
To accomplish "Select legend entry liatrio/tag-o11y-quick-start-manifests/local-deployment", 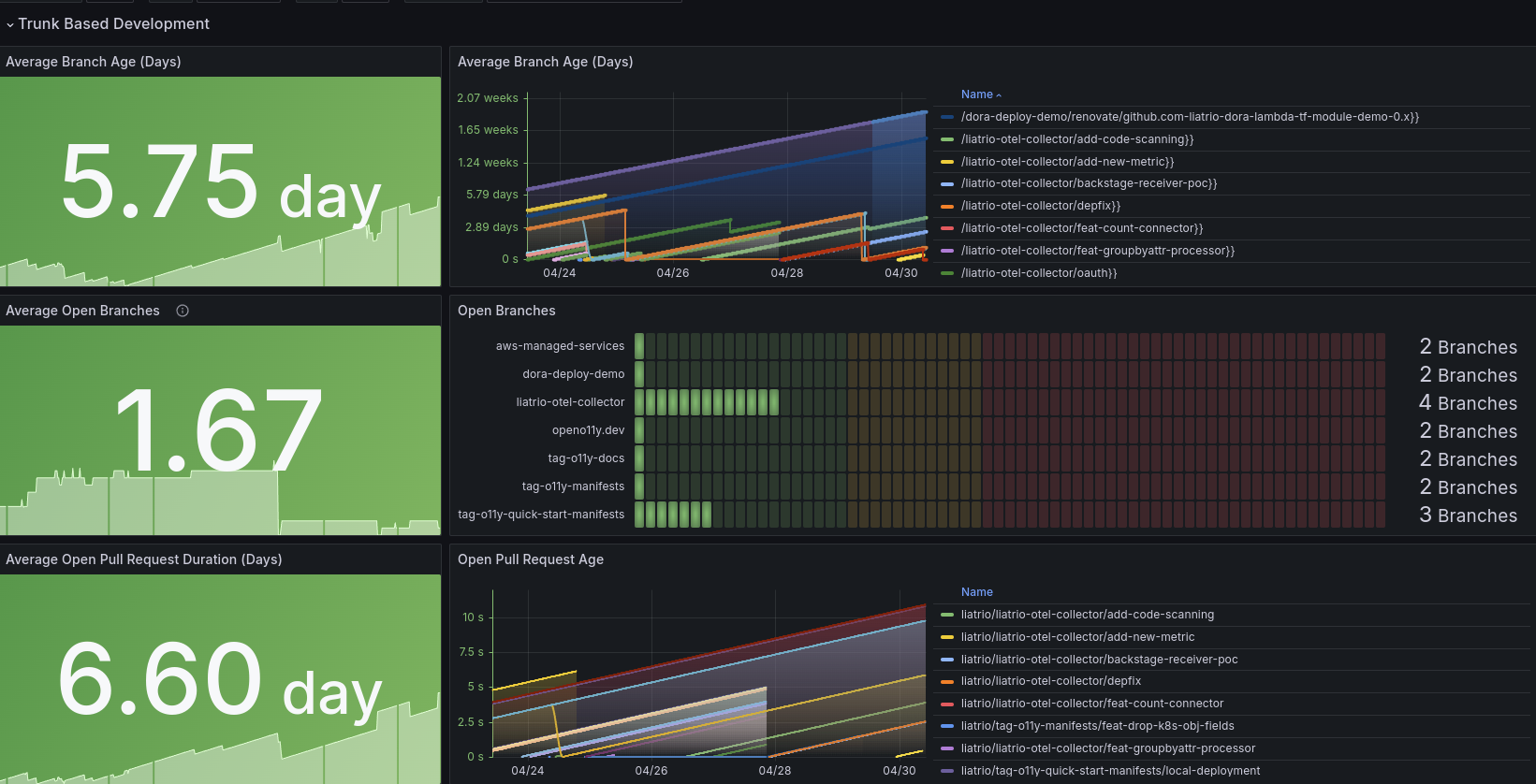I will pyautogui.click(x=1111, y=771).
